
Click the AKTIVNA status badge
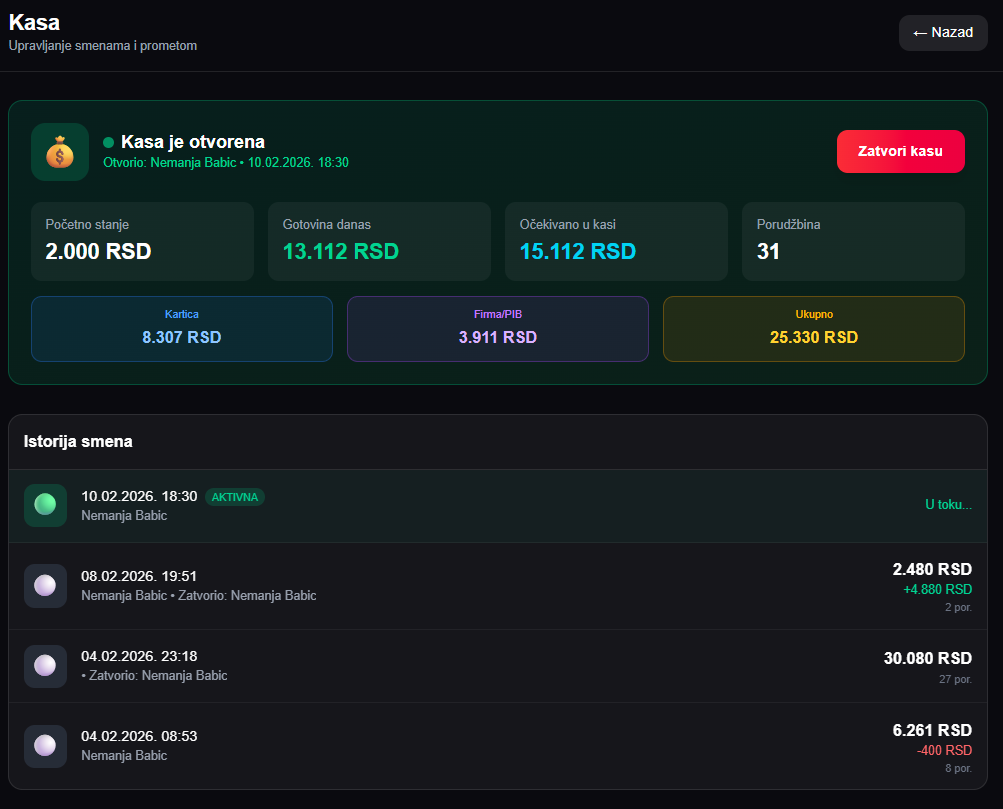[235, 497]
